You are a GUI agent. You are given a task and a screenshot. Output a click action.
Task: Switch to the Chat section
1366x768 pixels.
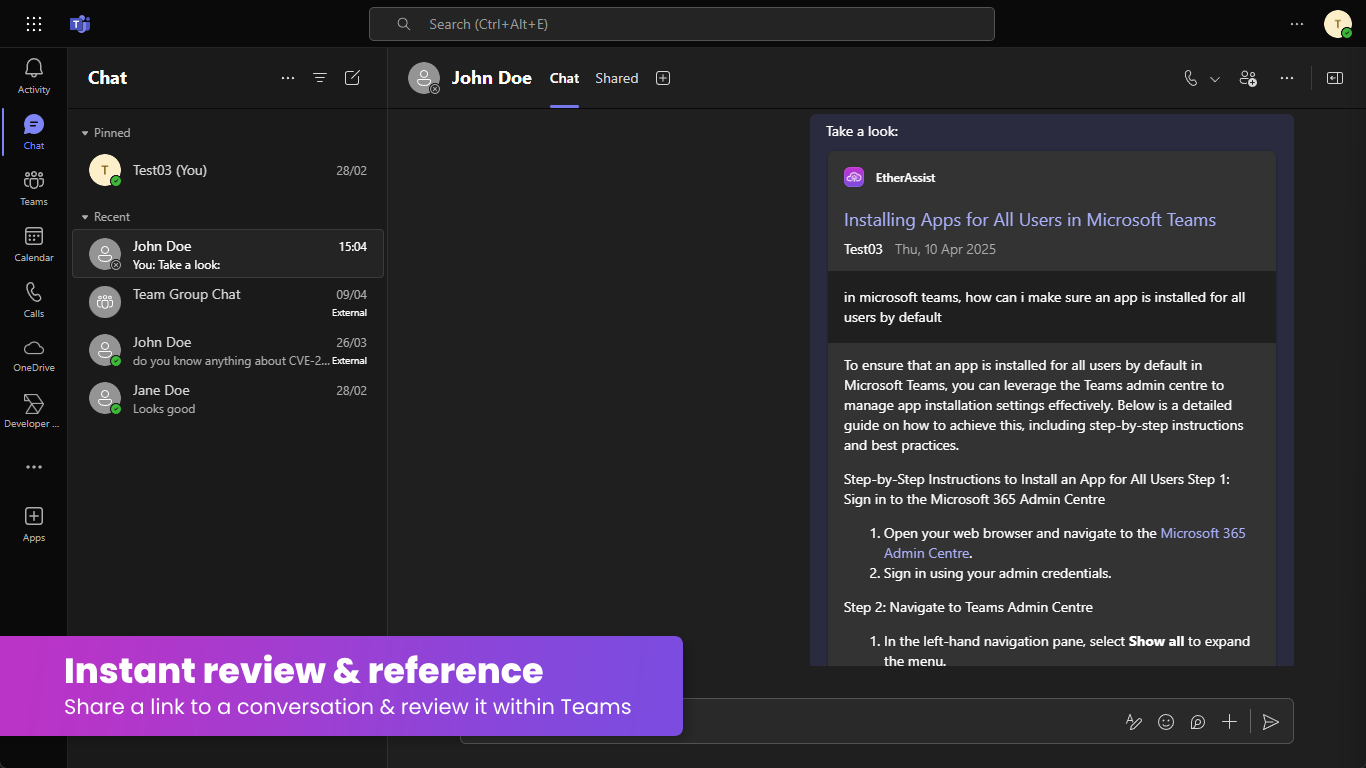pos(34,131)
